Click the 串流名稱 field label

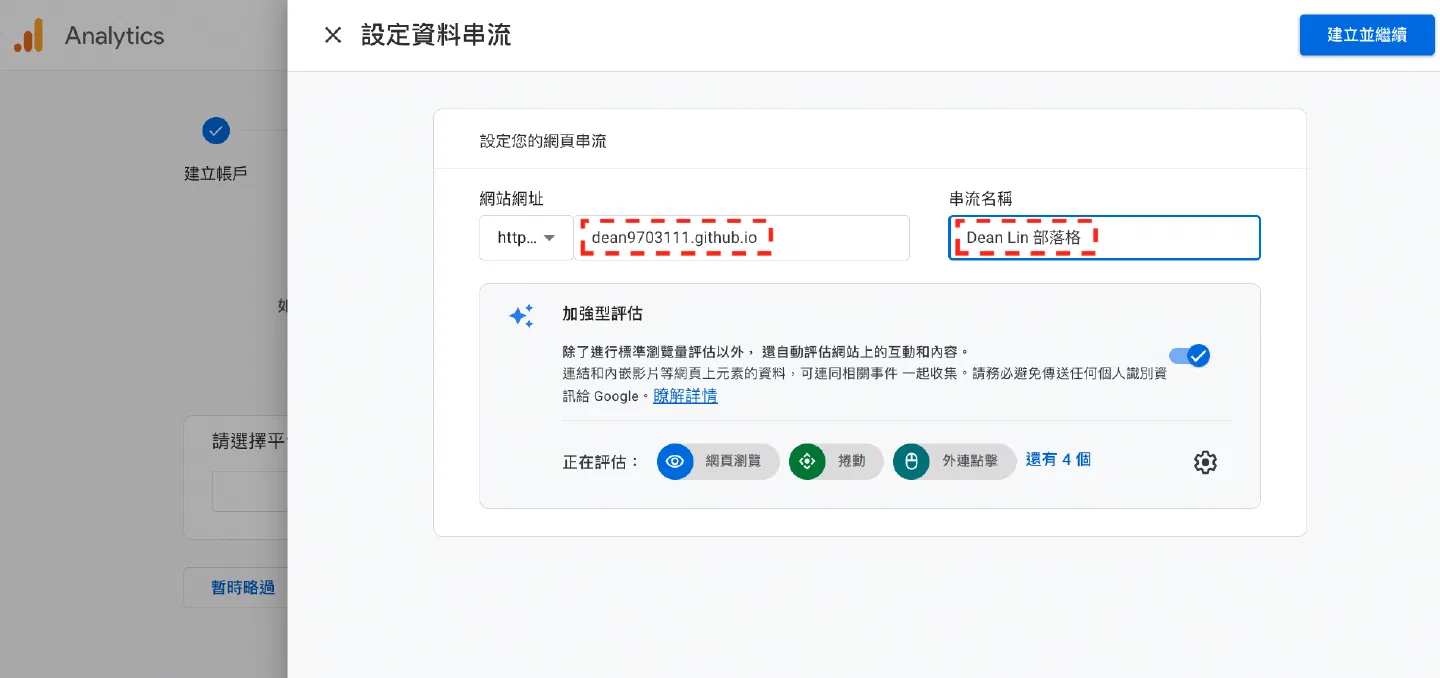tap(981, 199)
